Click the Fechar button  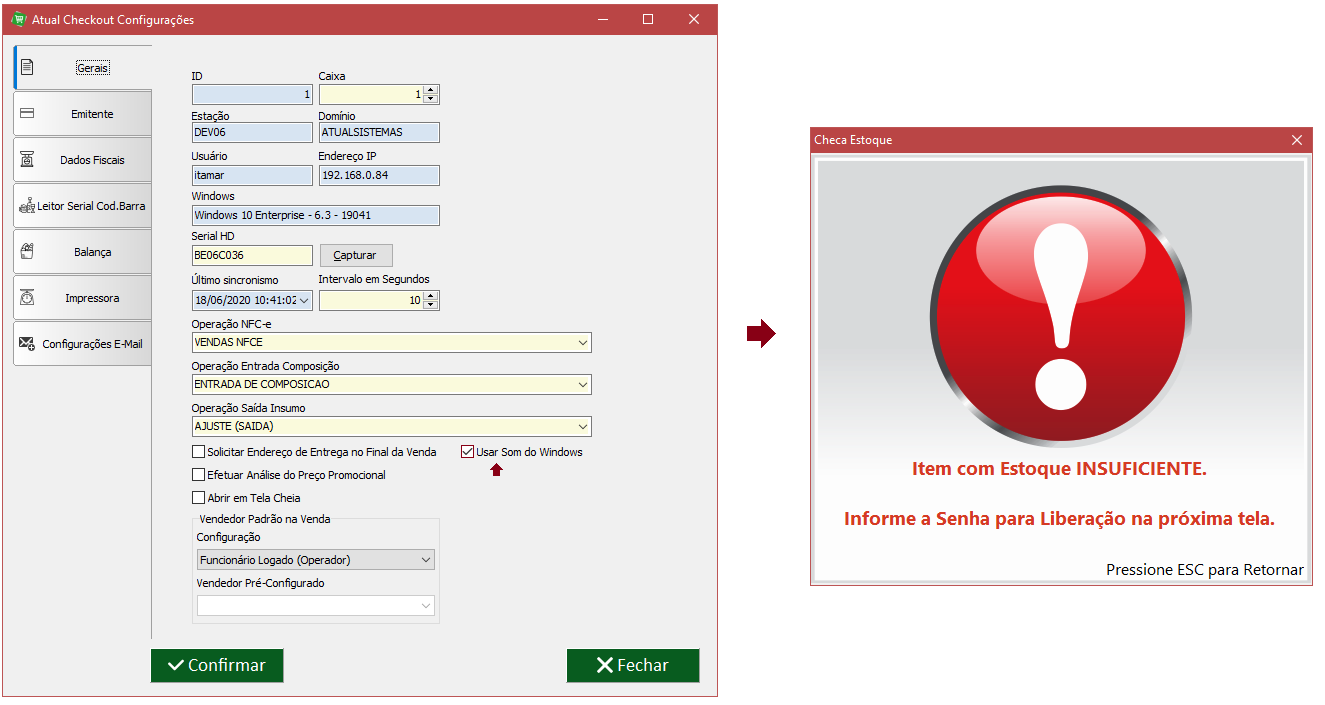[x=633, y=666]
